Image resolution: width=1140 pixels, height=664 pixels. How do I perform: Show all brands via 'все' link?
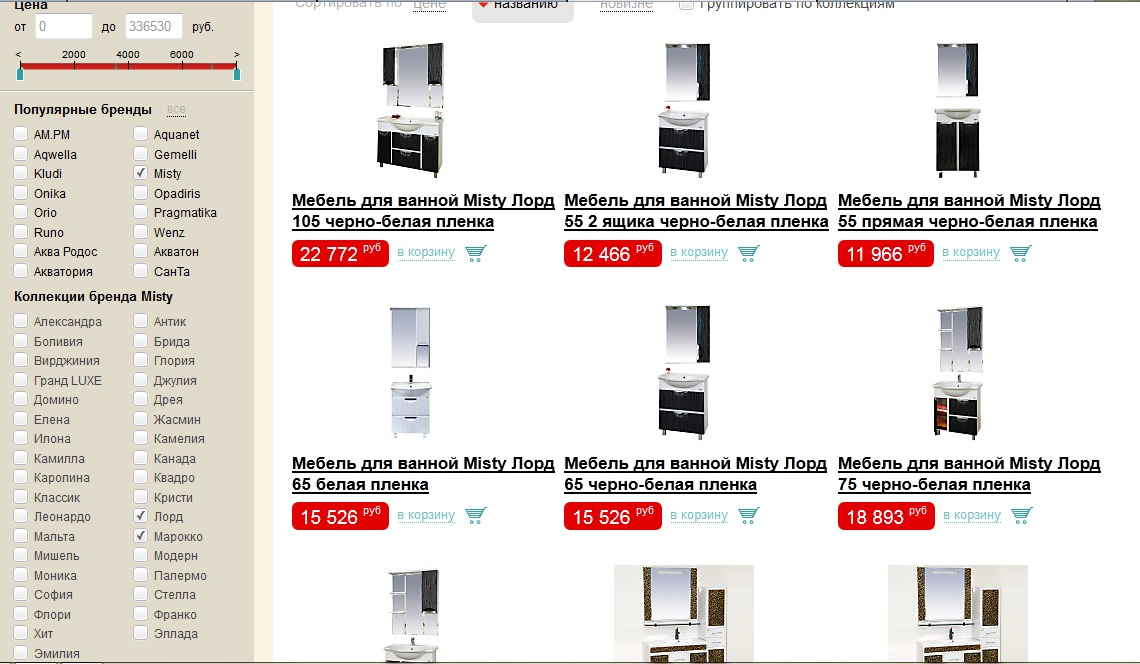click(x=176, y=110)
